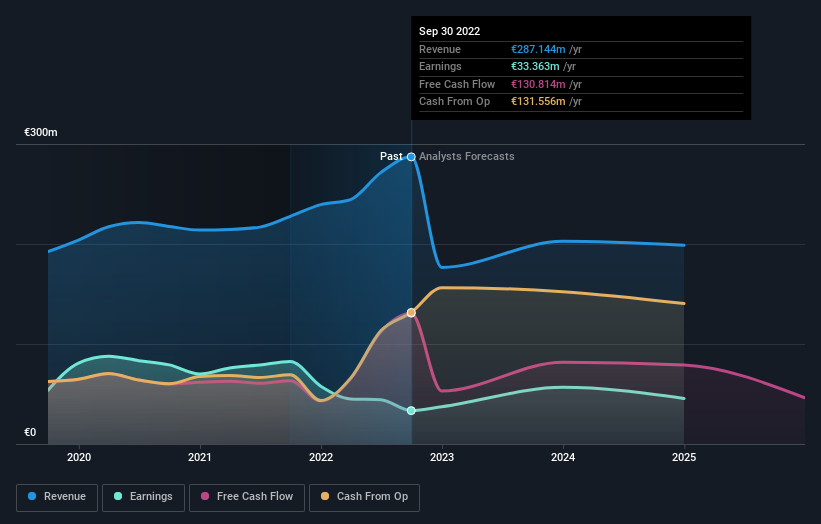Toggle the Revenue legend series
The height and width of the screenshot is (524, 821).
click(x=57, y=497)
